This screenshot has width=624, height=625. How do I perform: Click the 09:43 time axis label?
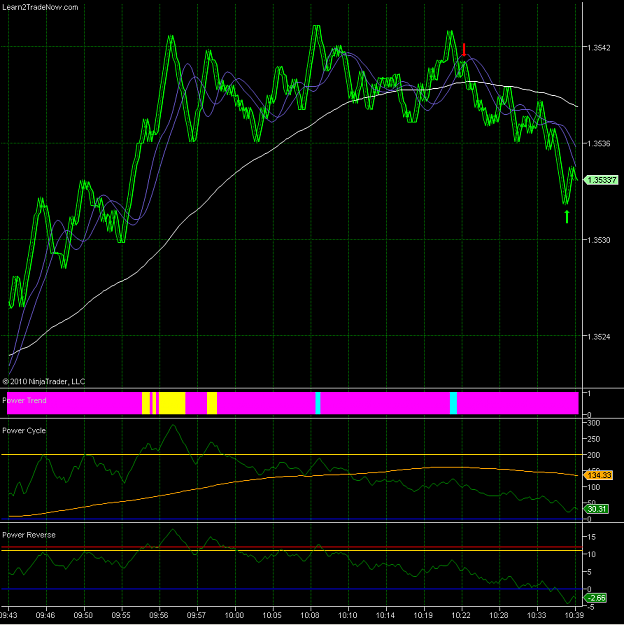pyautogui.click(x=8, y=615)
